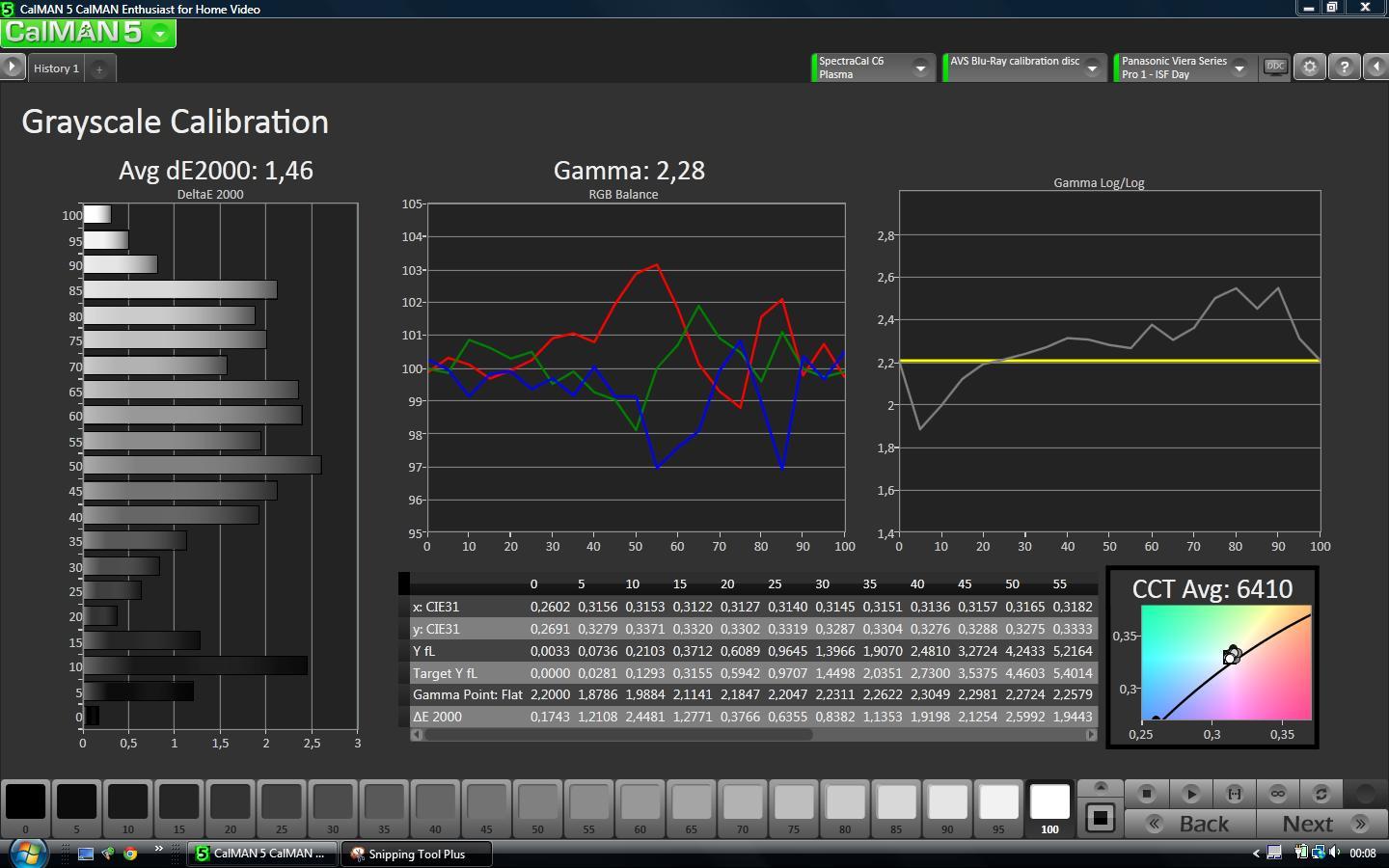This screenshot has width=1389, height=868.
Task: Open the help question mark button
Action: click(x=1344, y=68)
